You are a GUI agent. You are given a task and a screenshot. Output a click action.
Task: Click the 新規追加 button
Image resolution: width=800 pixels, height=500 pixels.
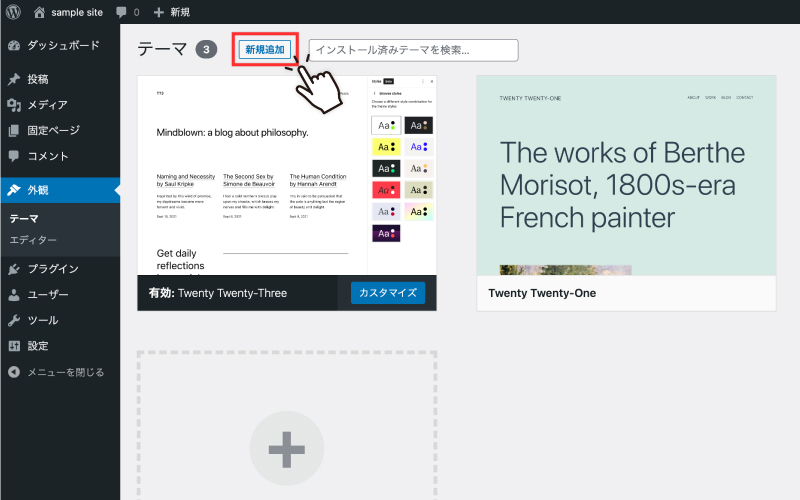point(265,49)
